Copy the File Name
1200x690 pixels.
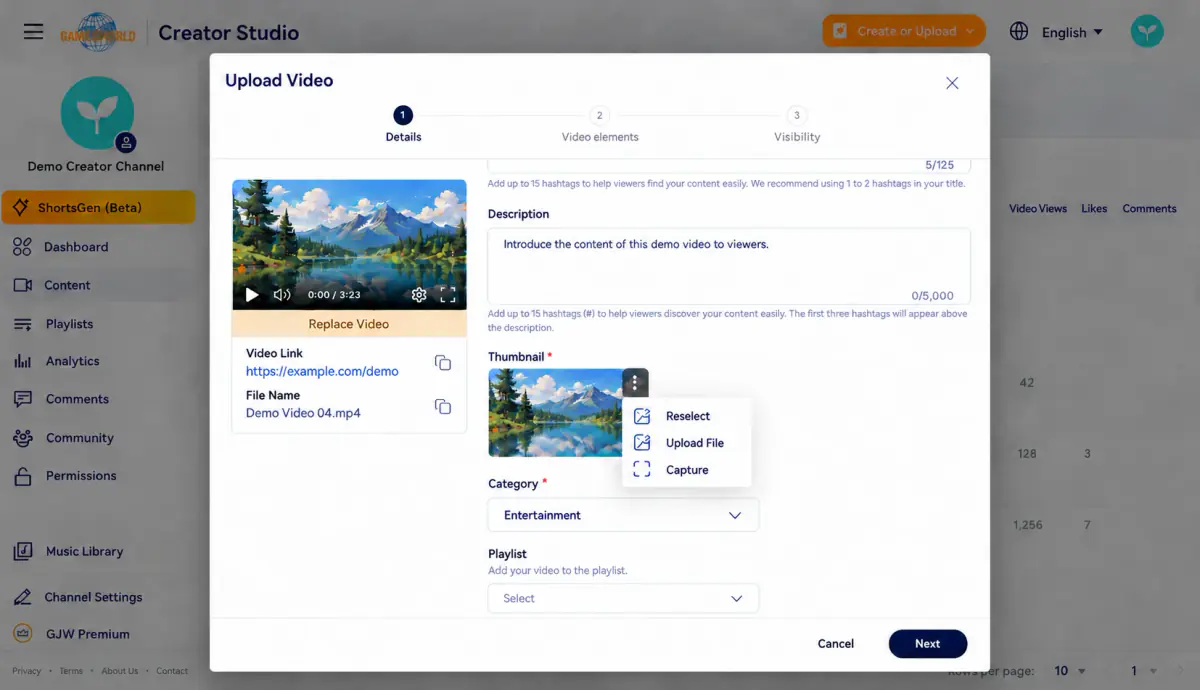point(443,406)
